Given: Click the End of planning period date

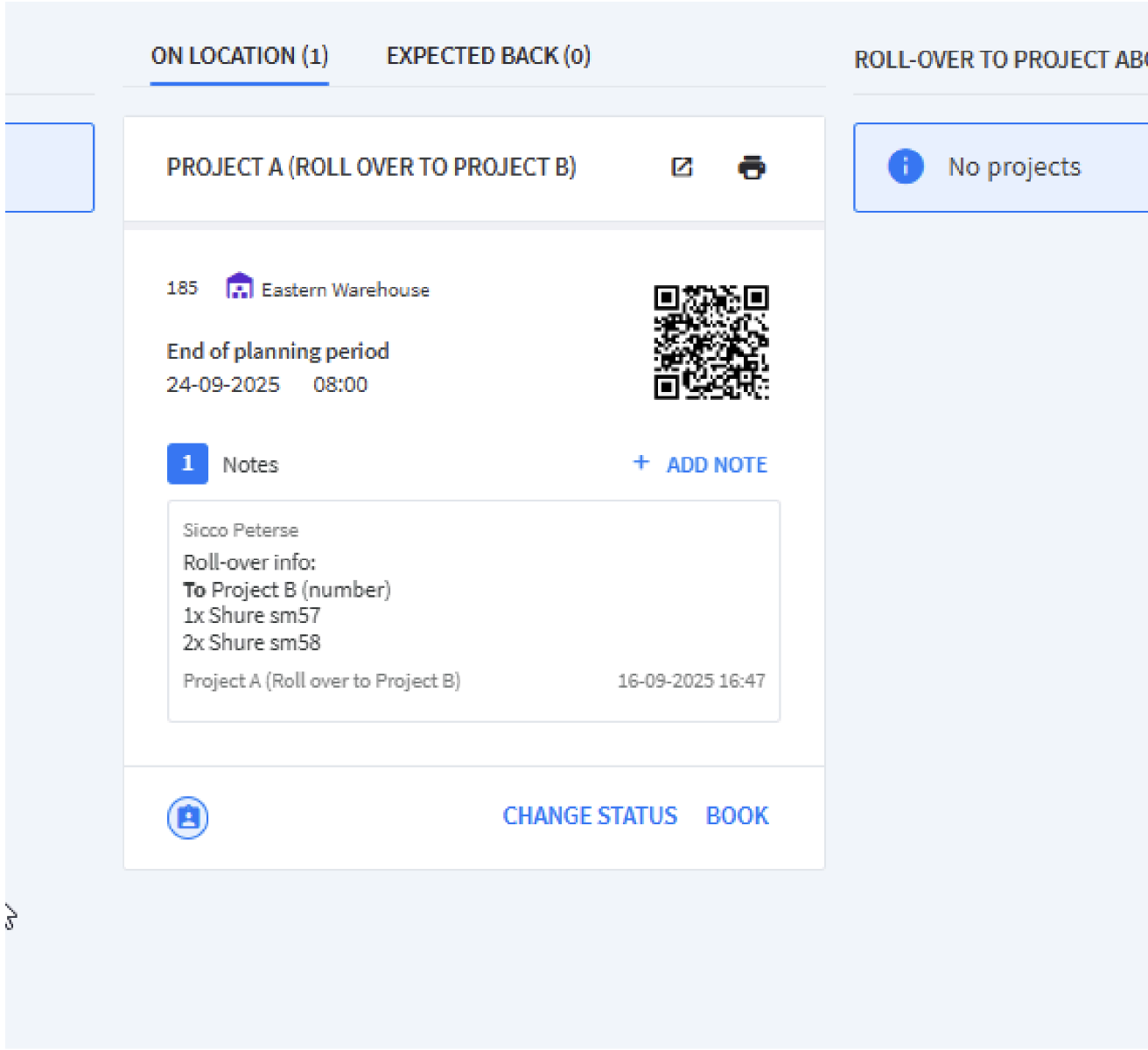Looking at the screenshot, I should (x=223, y=384).
